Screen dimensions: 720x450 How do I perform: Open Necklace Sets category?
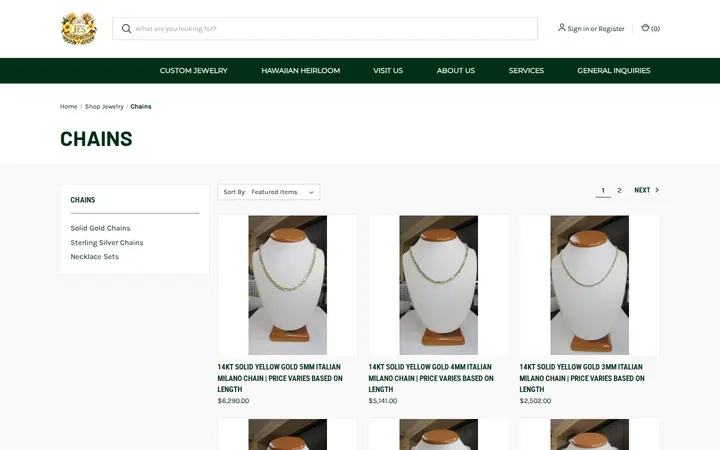pyautogui.click(x=95, y=257)
